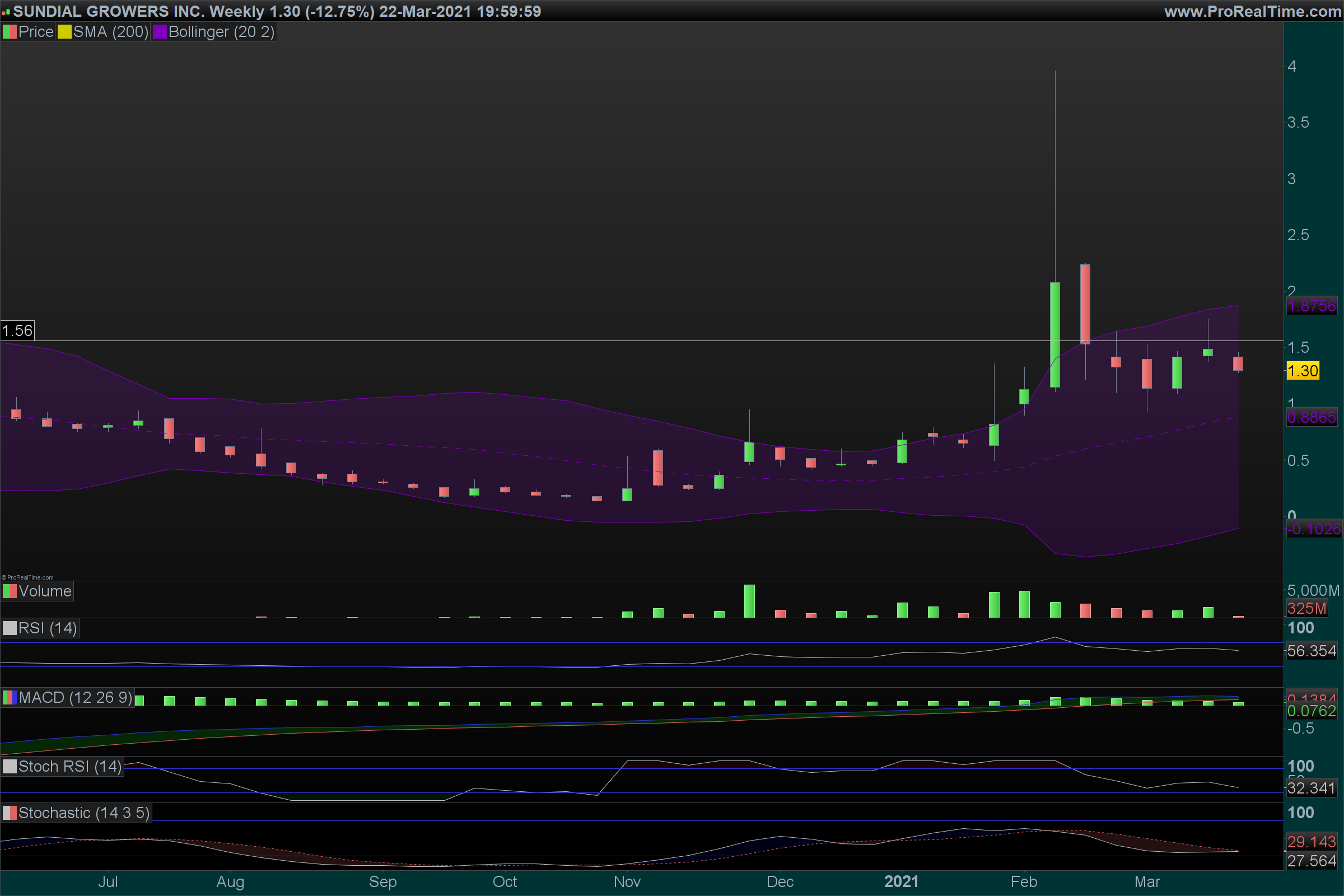Click the MACD (12 26 9) legend icon
1344x896 pixels.
pos(9,697)
